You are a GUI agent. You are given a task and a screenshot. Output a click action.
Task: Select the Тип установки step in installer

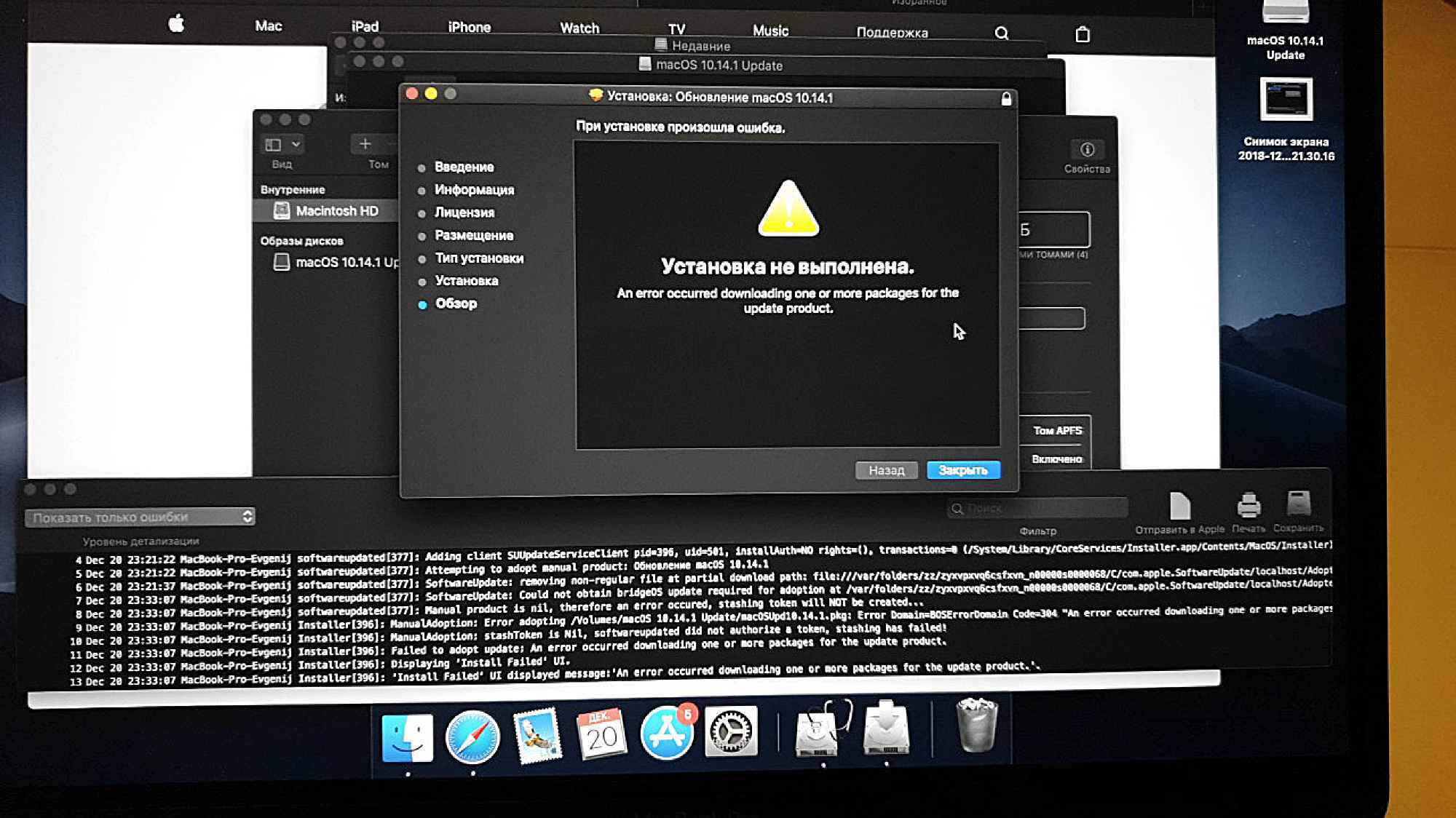click(479, 258)
